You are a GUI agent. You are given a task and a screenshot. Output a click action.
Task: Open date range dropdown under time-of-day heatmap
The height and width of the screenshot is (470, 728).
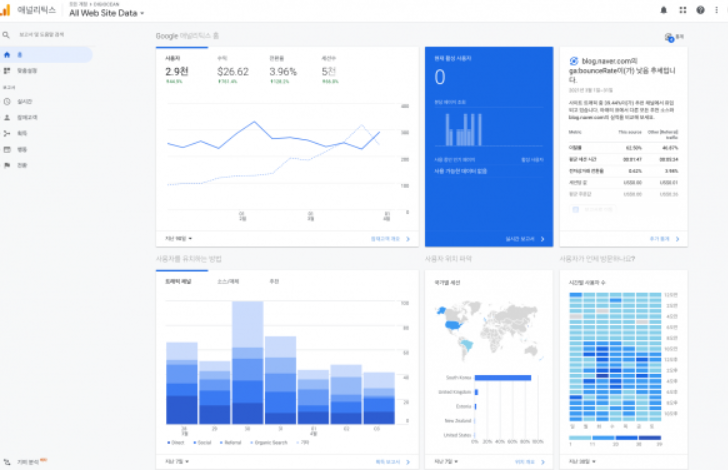tap(582, 462)
